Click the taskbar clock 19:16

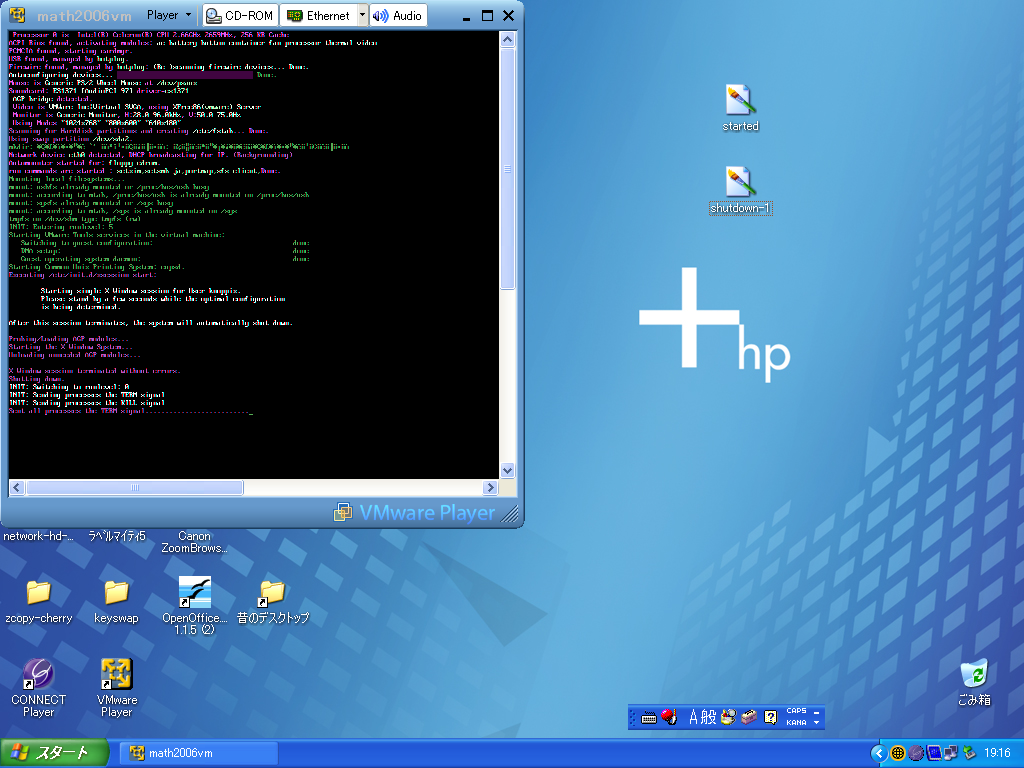[997, 753]
